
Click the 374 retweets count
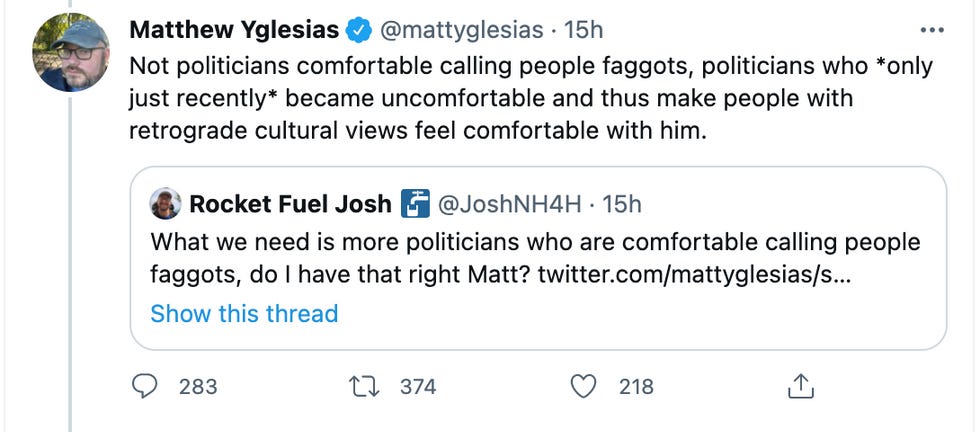pyautogui.click(x=418, y=386)
